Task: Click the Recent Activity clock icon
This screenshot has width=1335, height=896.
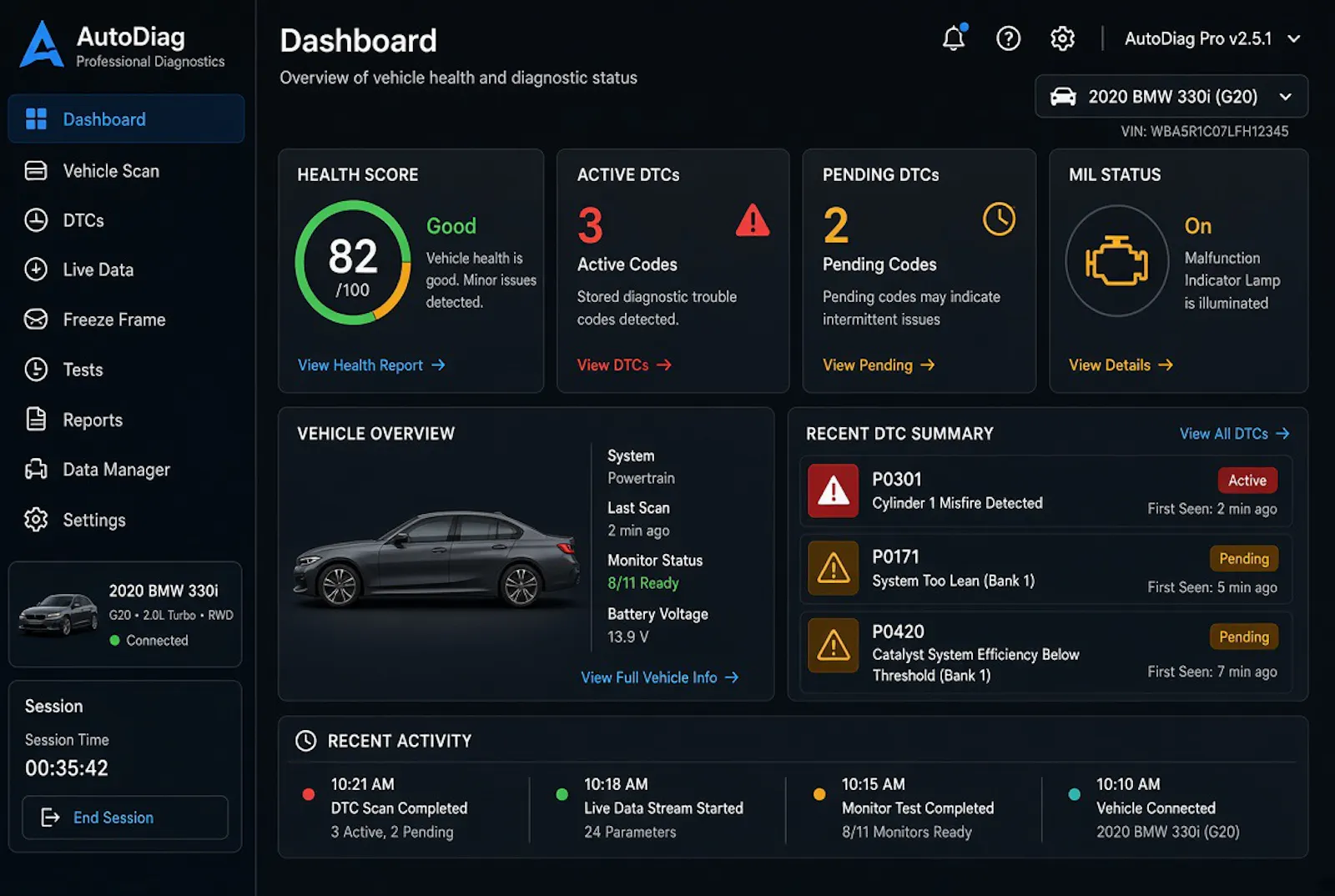Action: click(306, 741)
